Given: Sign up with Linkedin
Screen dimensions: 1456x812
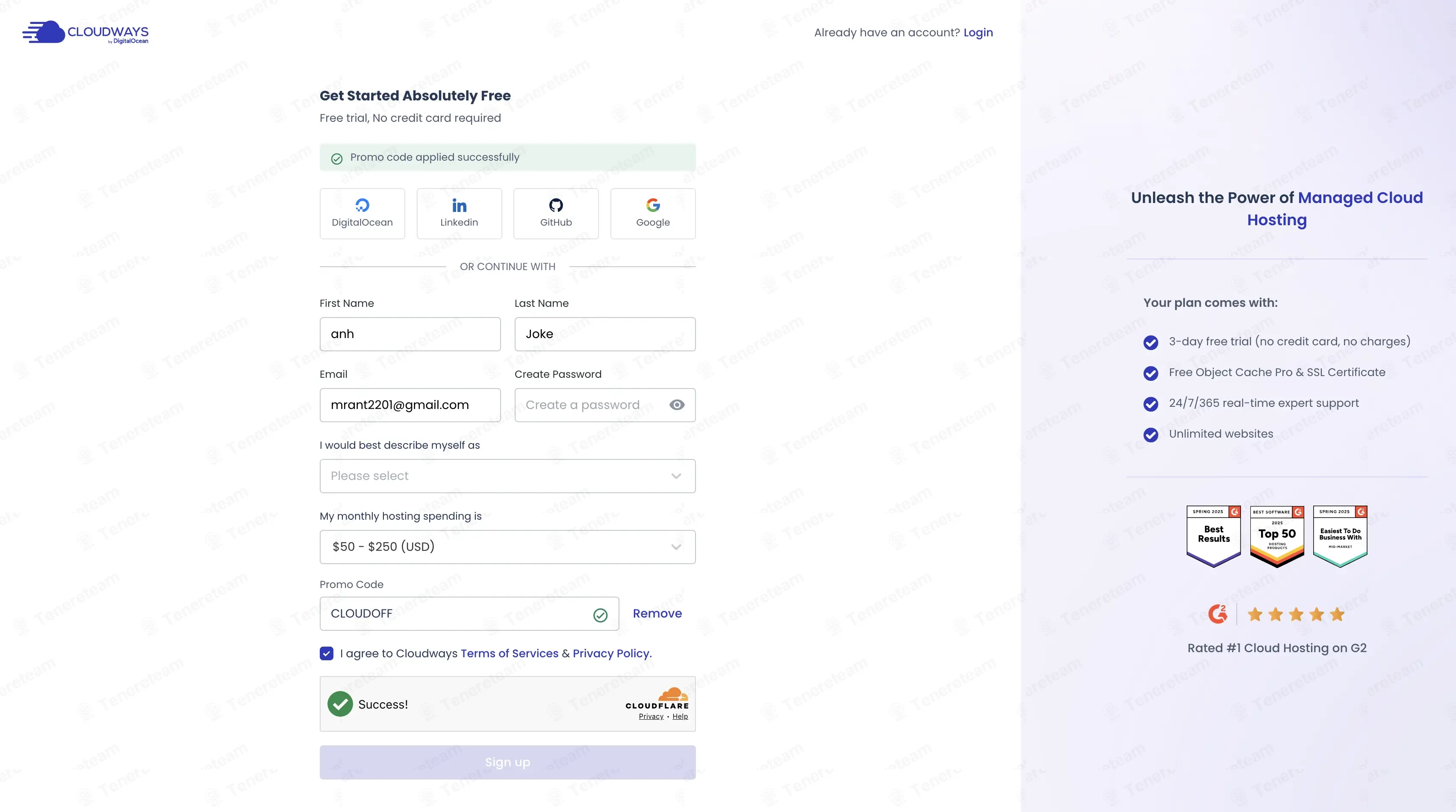Looking at the screenshot, I should tap(459, 214).
